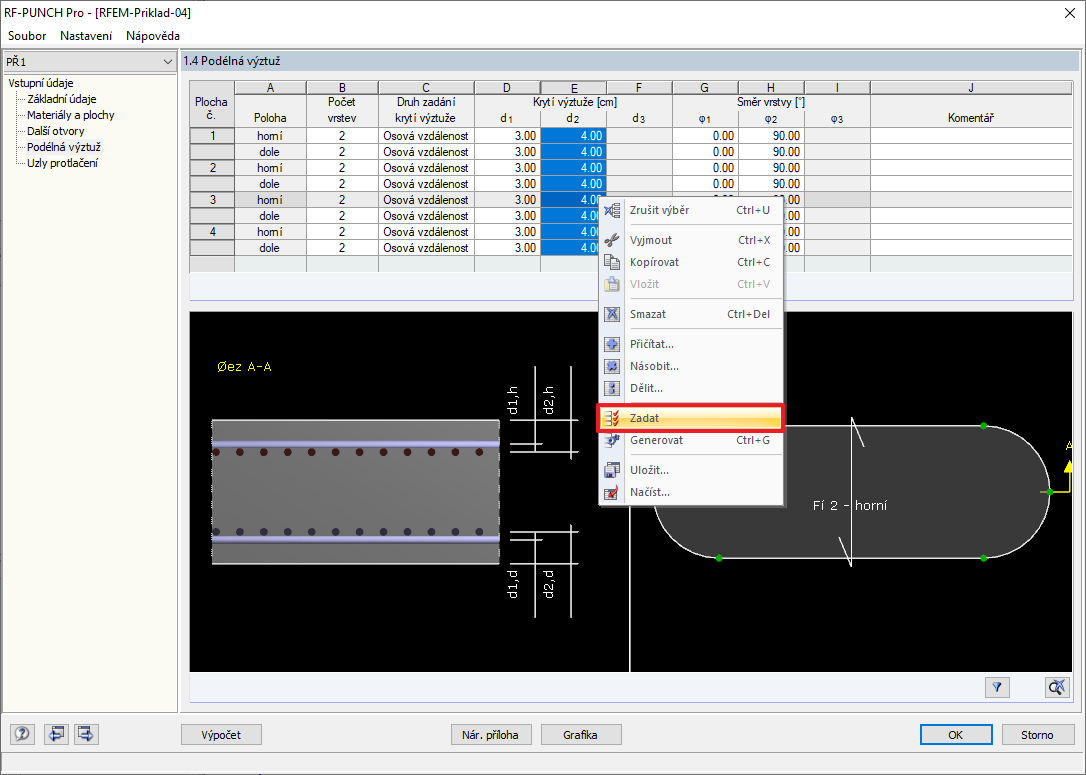
Task: Click the Zrušit výběr icon in context menu
Action: coord(612,210)
